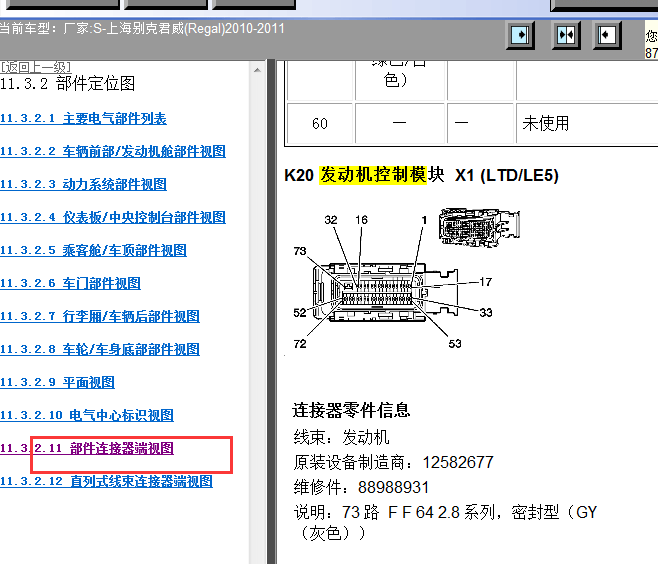Click the 说明: 73 路 description line
The width and height of the screenshot is (658, 564).
pos(445,523)
